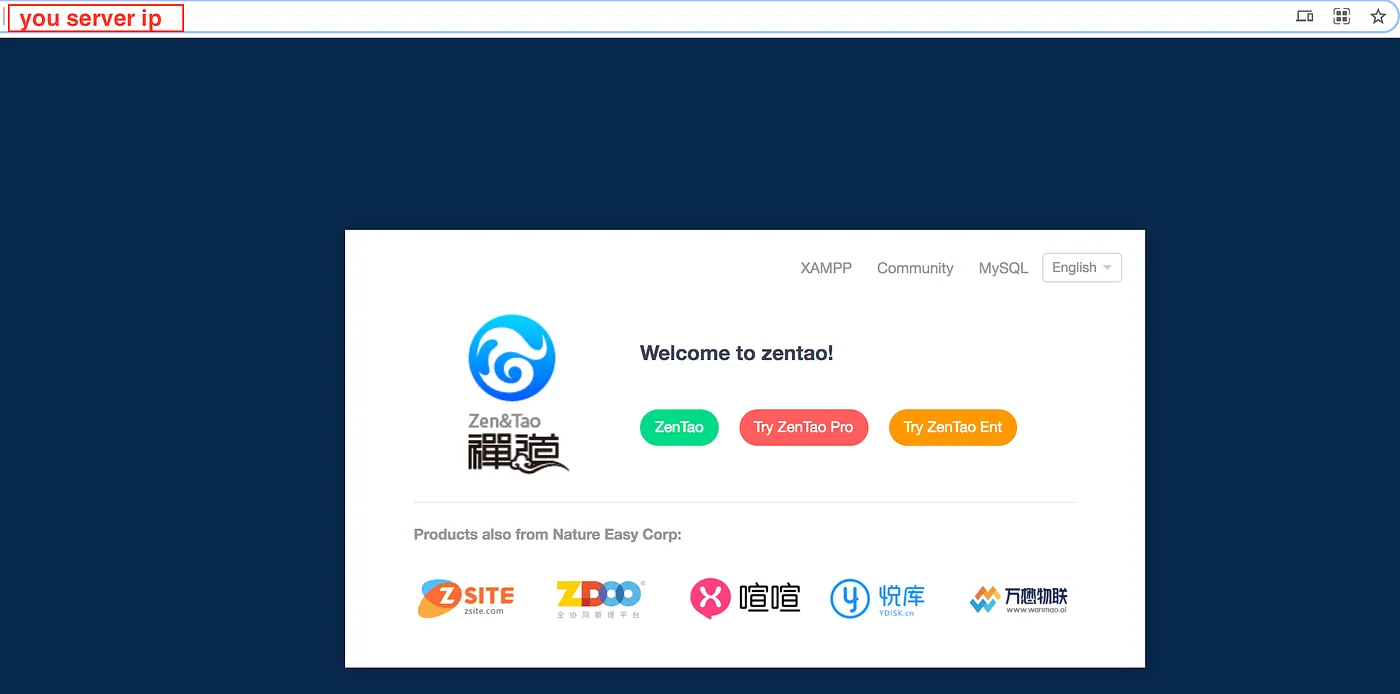Open the Community link
This screenshot has width=1400, height=694.
point(915,268)
